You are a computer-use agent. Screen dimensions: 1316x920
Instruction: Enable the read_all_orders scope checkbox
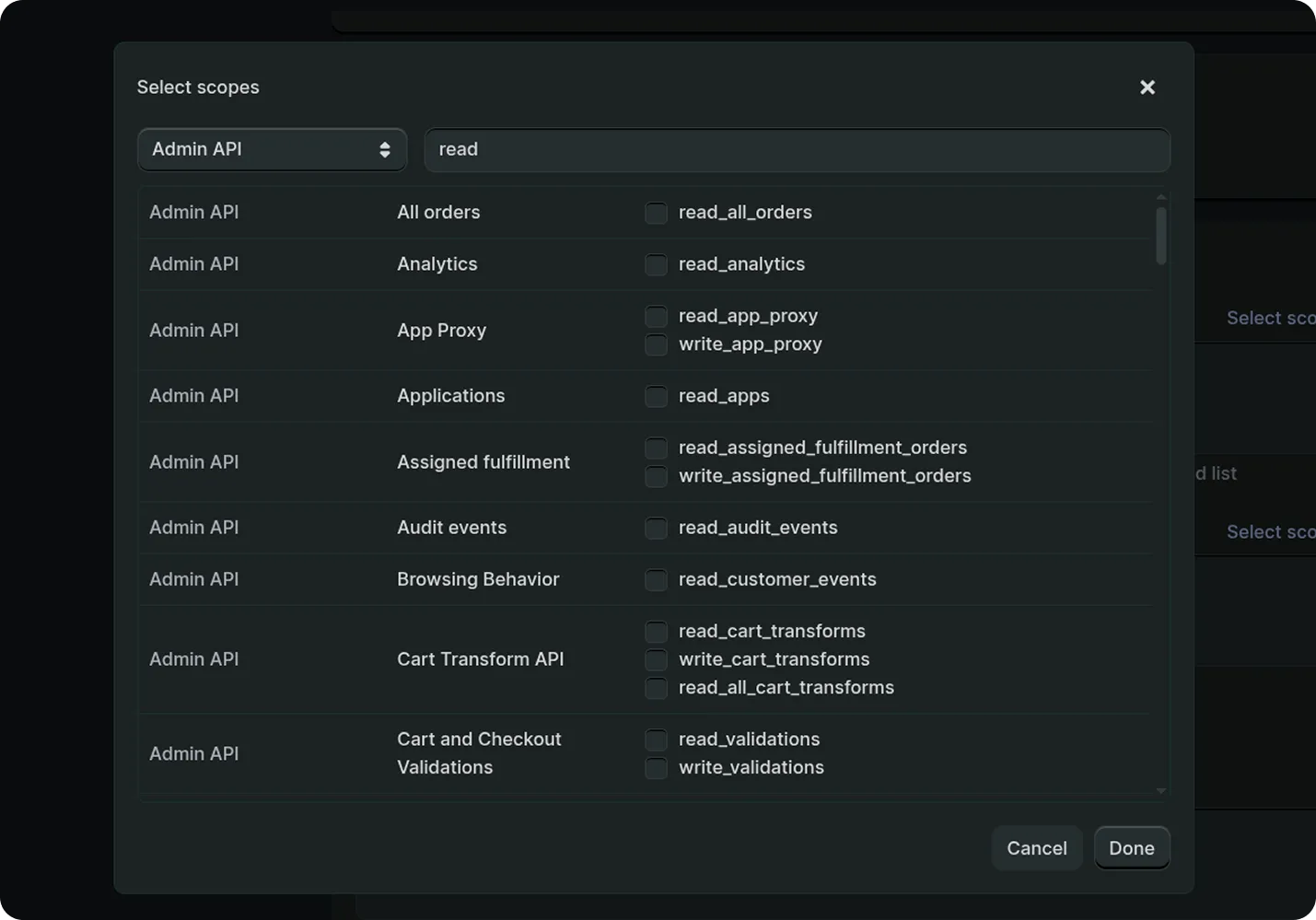tap(656, 213)
